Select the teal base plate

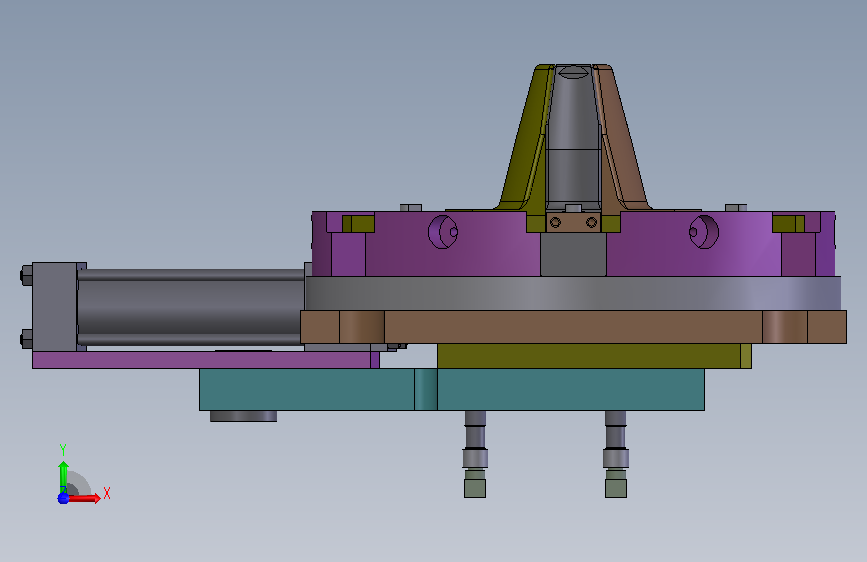tap(452, 389)
